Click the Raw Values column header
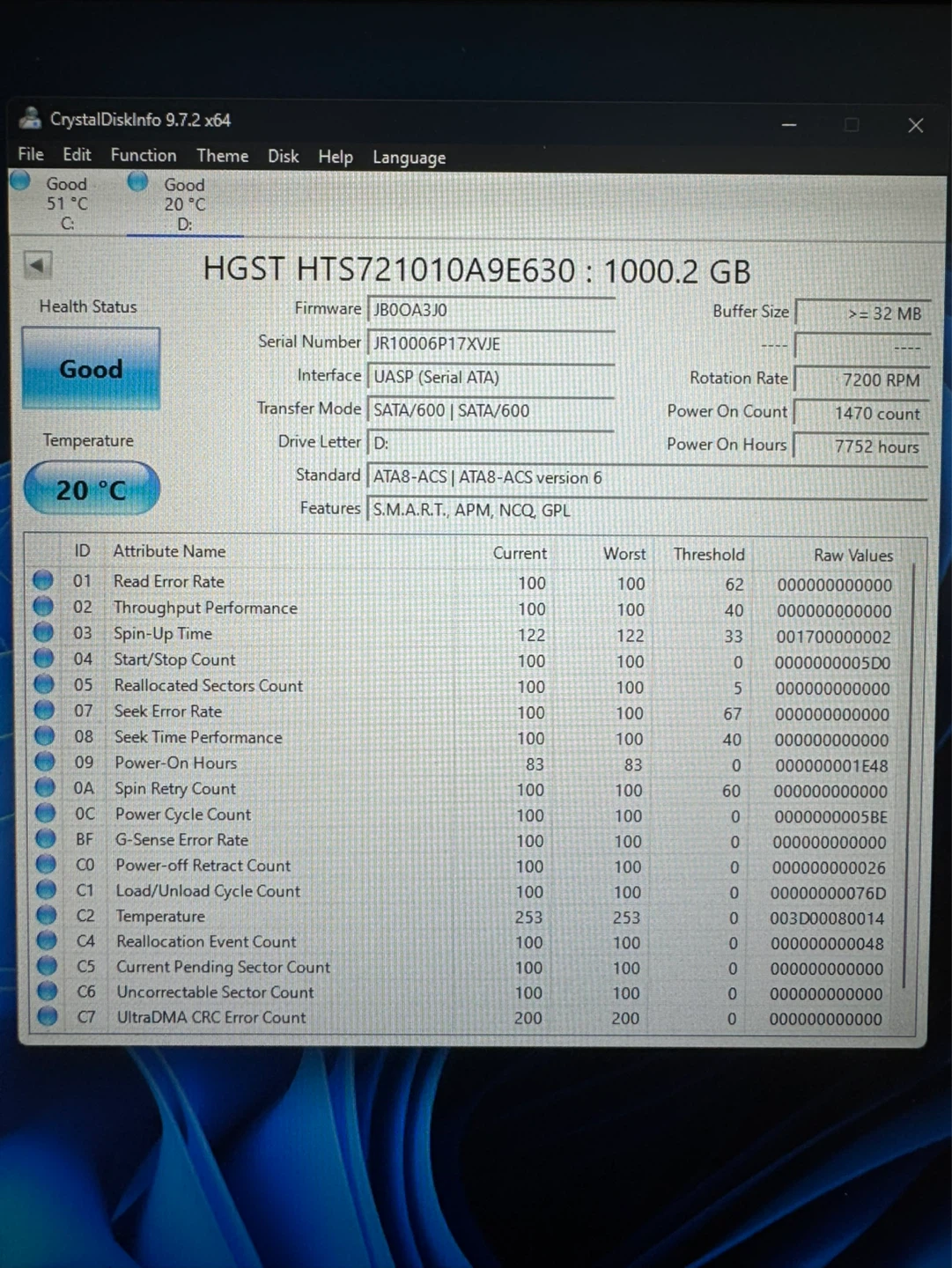 (x=853, y=556)
